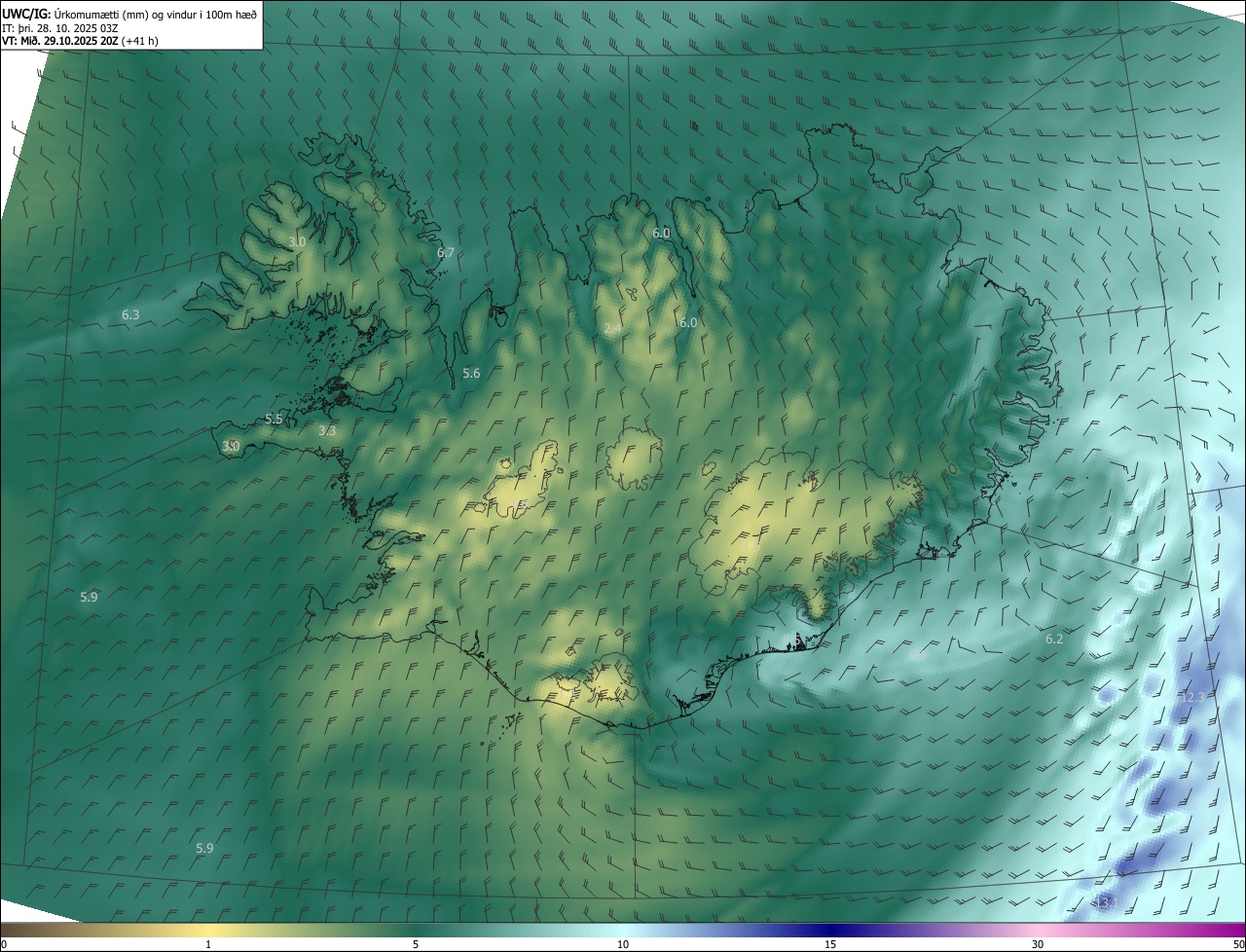
Task: Select the "IT: þri. 28. 10. 2025 03Z" line
Action: (x=60, y=27)
